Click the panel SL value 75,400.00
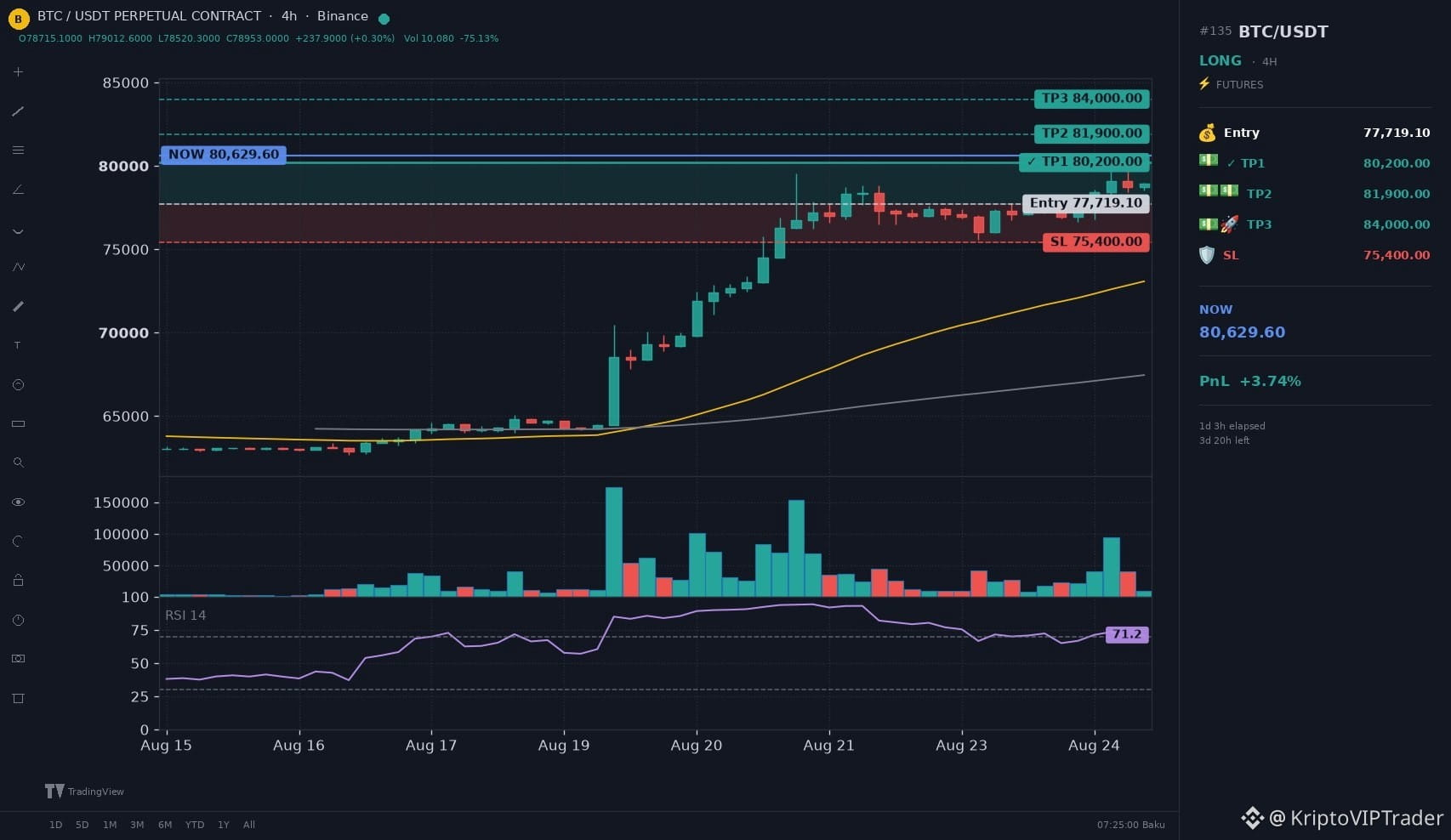Viewport: 1451px width, 840px height. [x=1397, y=255]
